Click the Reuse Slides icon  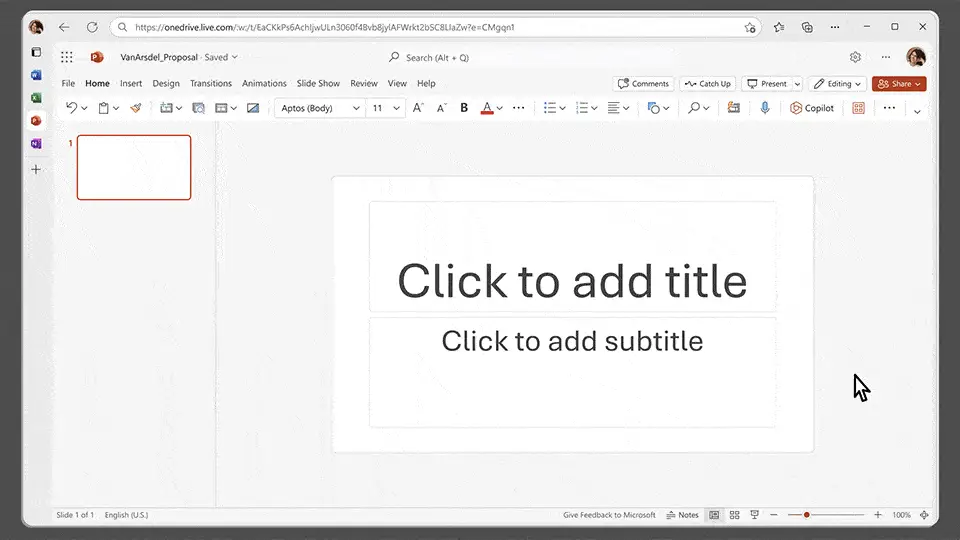pyautogui.click(x=733, y=108)
